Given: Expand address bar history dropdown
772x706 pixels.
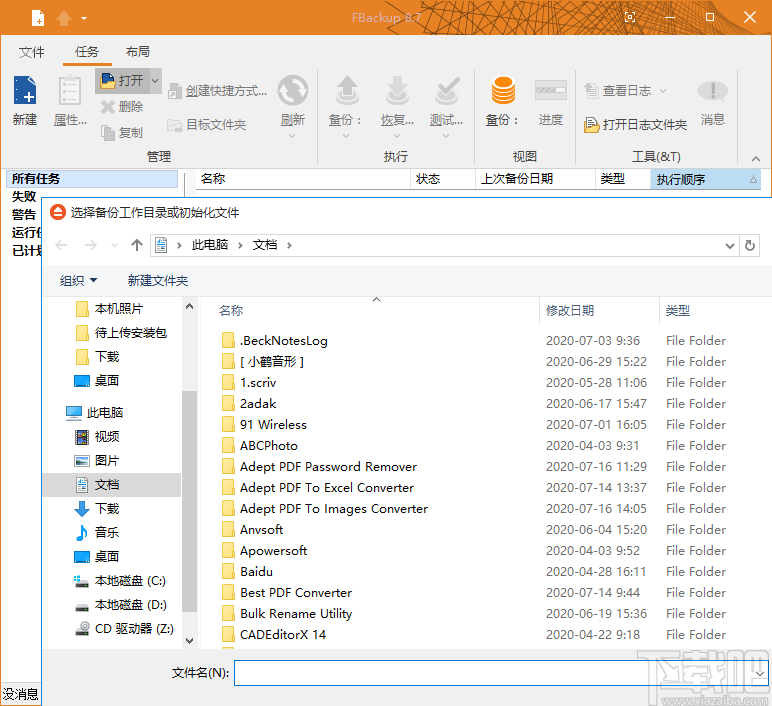Looking at the screenshot, I should 730,246.
